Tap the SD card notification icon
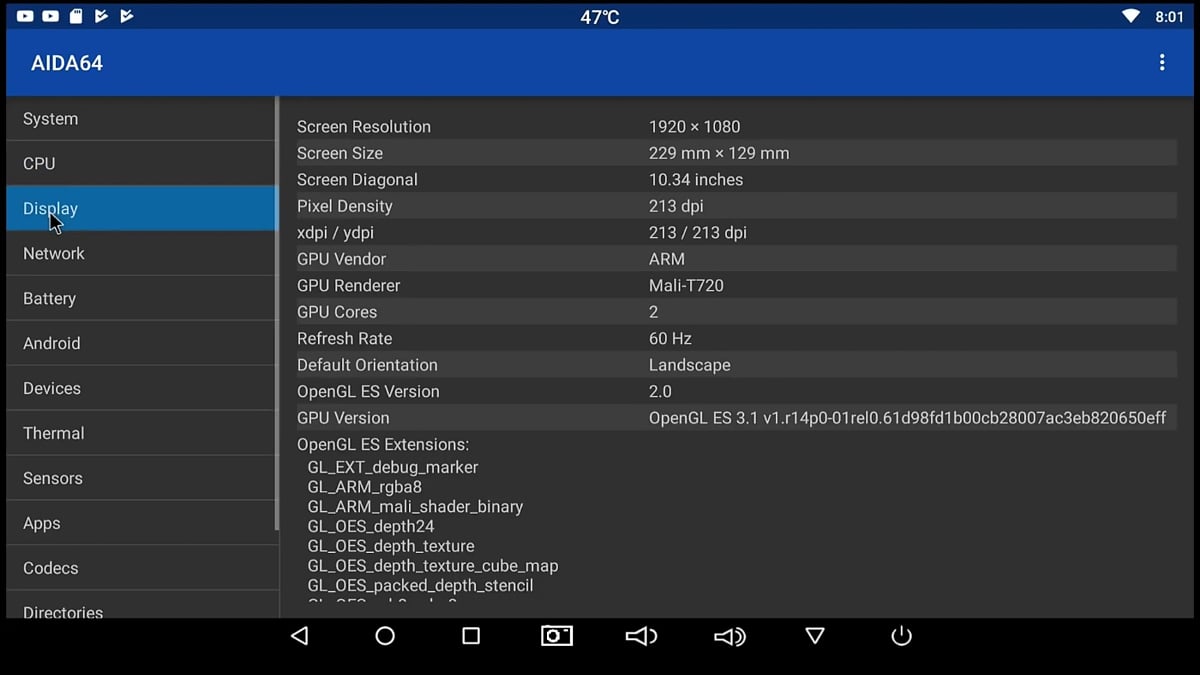Image resolution: width=1200 pixels, height=675 pixels. click(76, 16)
